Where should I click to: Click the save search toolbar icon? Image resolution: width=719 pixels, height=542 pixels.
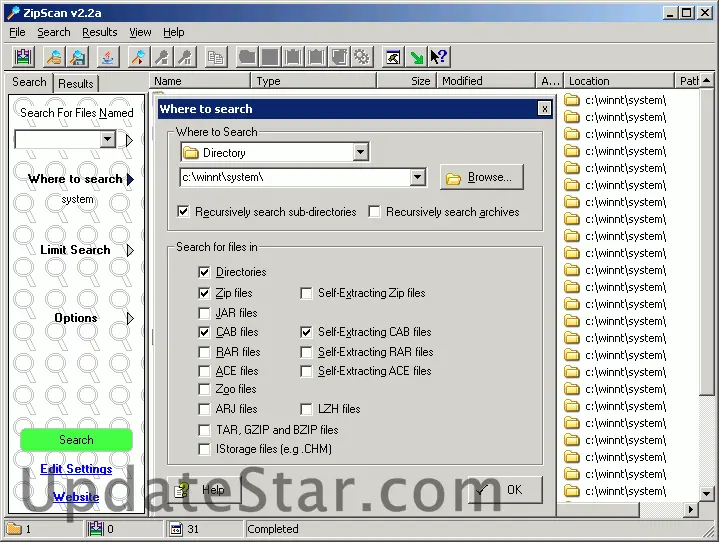(77, 57)
